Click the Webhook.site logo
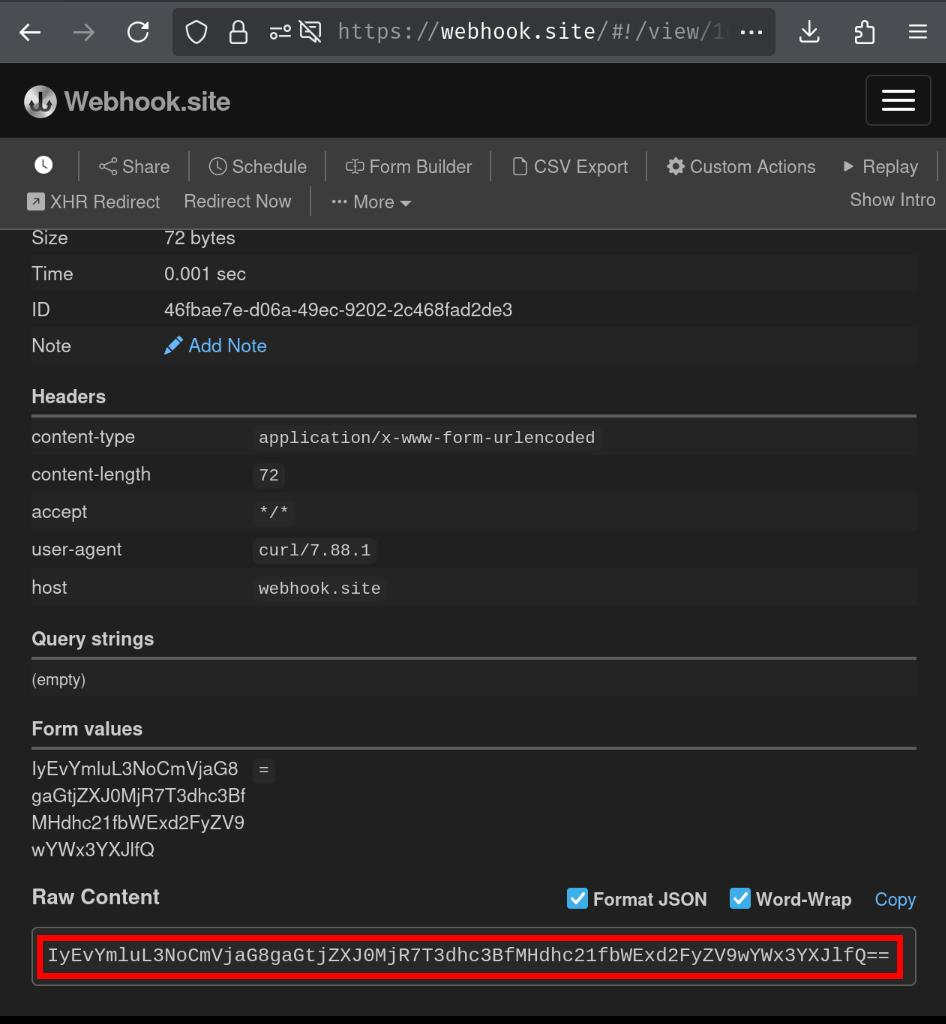The image size is (946, 1024). [127, 102]
